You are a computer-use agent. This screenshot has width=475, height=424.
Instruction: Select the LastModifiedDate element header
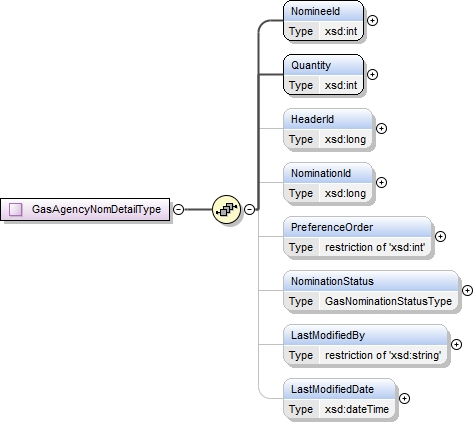pos(339,389)
